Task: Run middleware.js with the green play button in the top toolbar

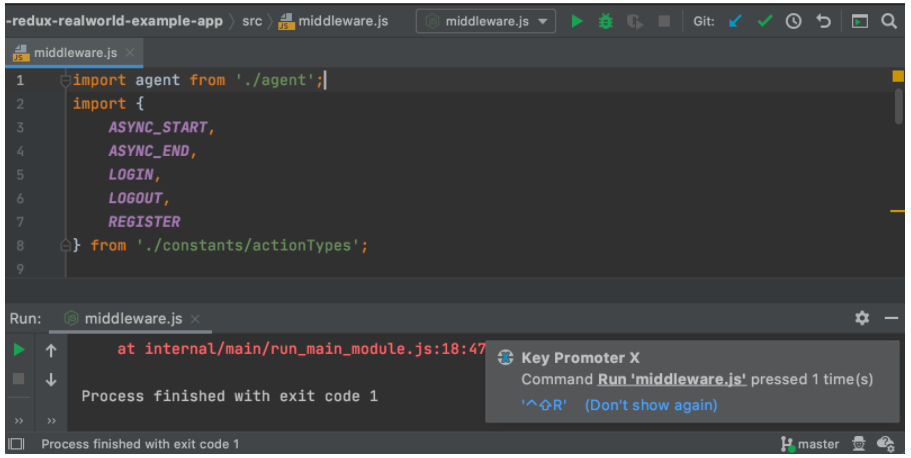Action: click(577, 21)
